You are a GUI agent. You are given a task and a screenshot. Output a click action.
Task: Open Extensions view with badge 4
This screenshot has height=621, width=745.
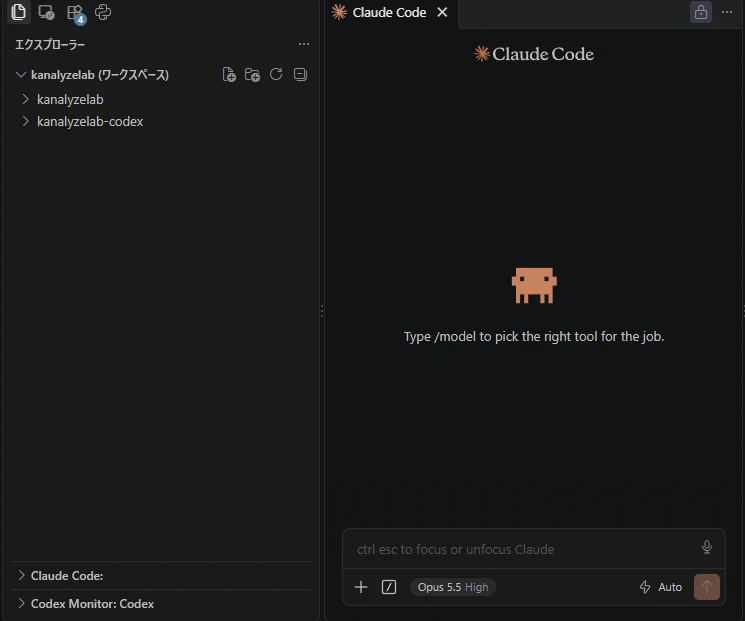pyautogui.click(x=76, y=13)
